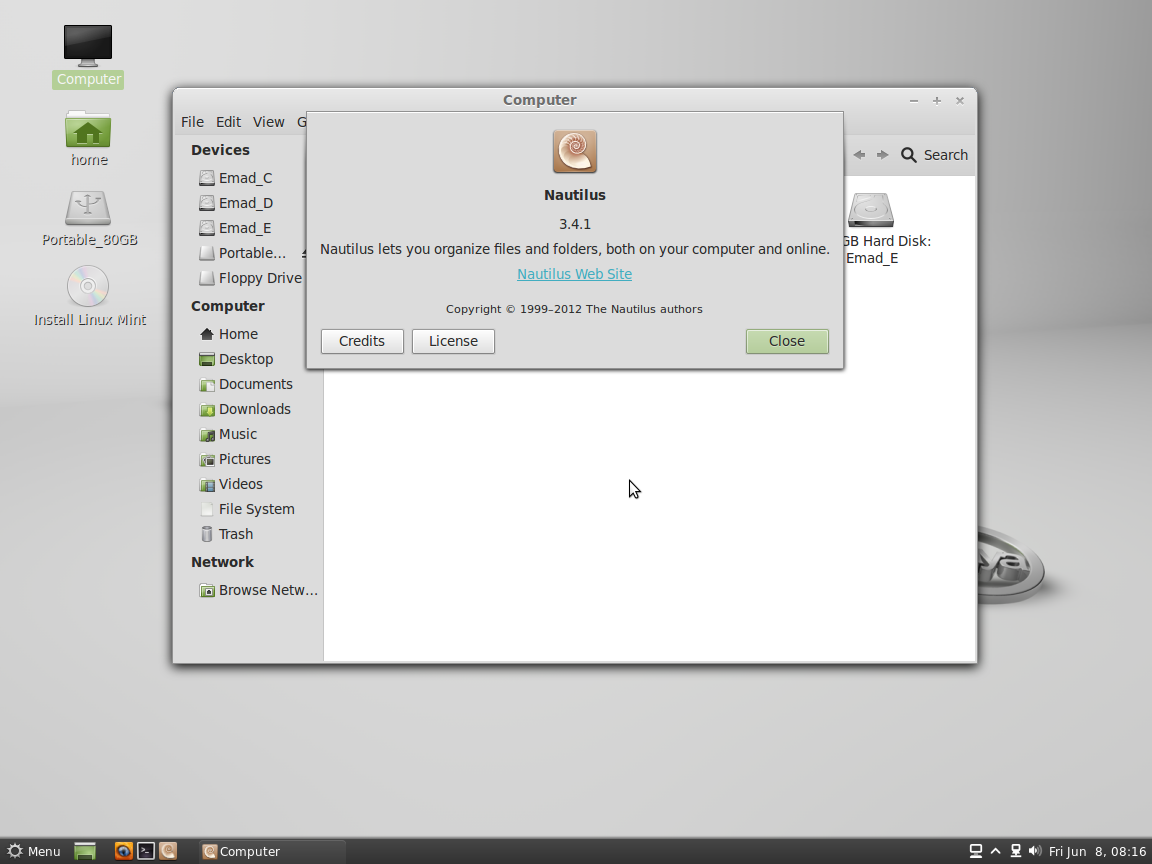
Task: Maximize the Computer window
Action: (x=937, y=101)
